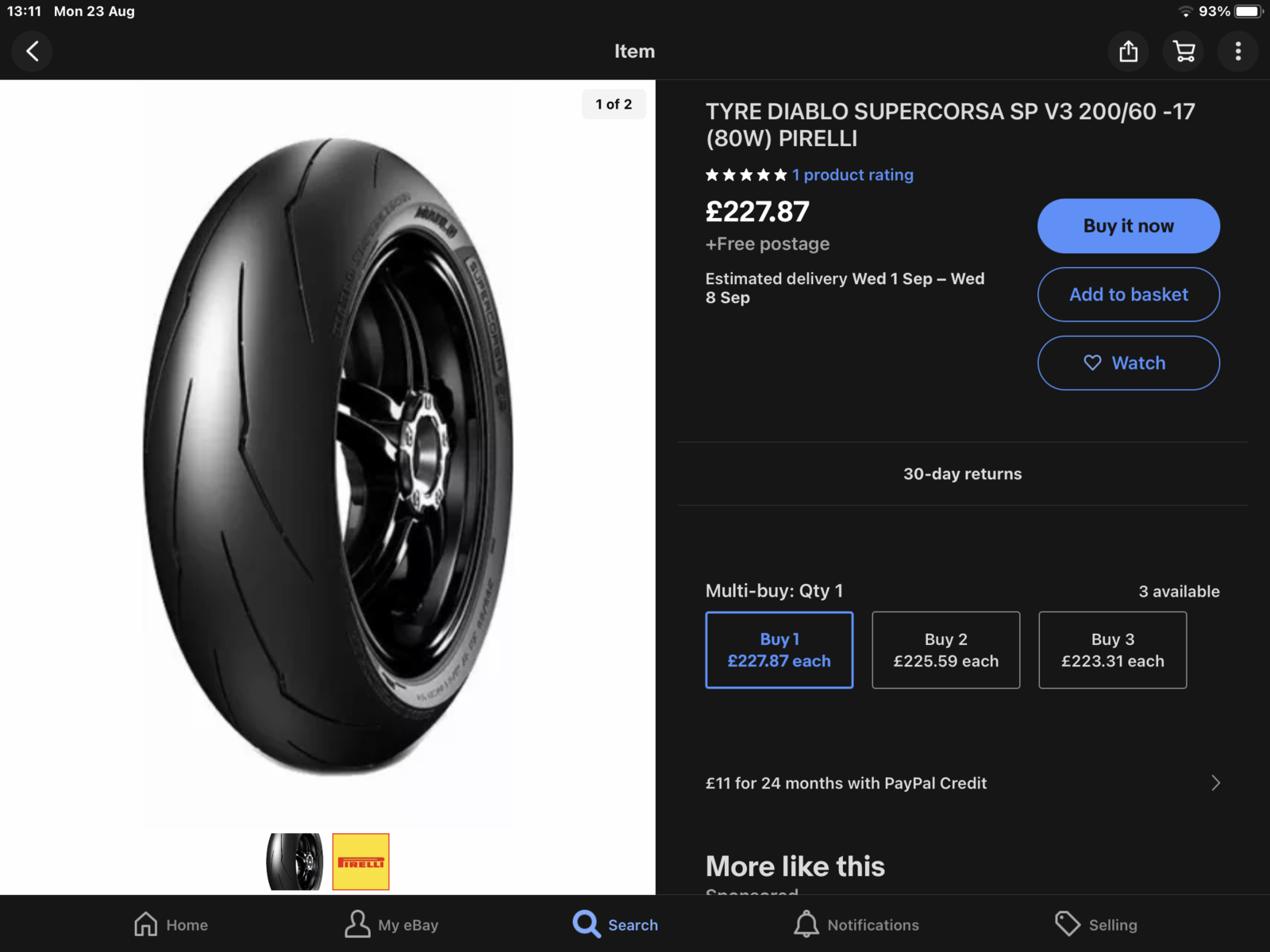Select Buy 3 at £223.31 each
The image size is (1270, 952).
[x=1112, y=650]
